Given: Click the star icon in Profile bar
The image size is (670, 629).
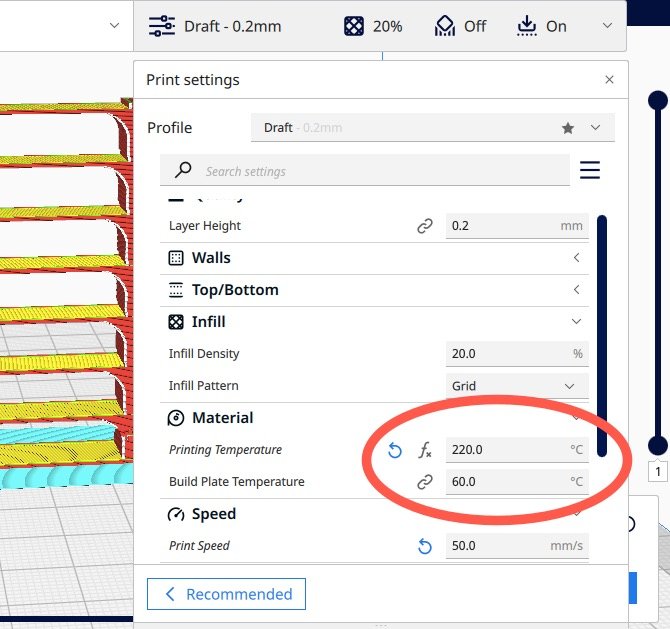Looking at the screenshot, I should [x=568, y=128].
